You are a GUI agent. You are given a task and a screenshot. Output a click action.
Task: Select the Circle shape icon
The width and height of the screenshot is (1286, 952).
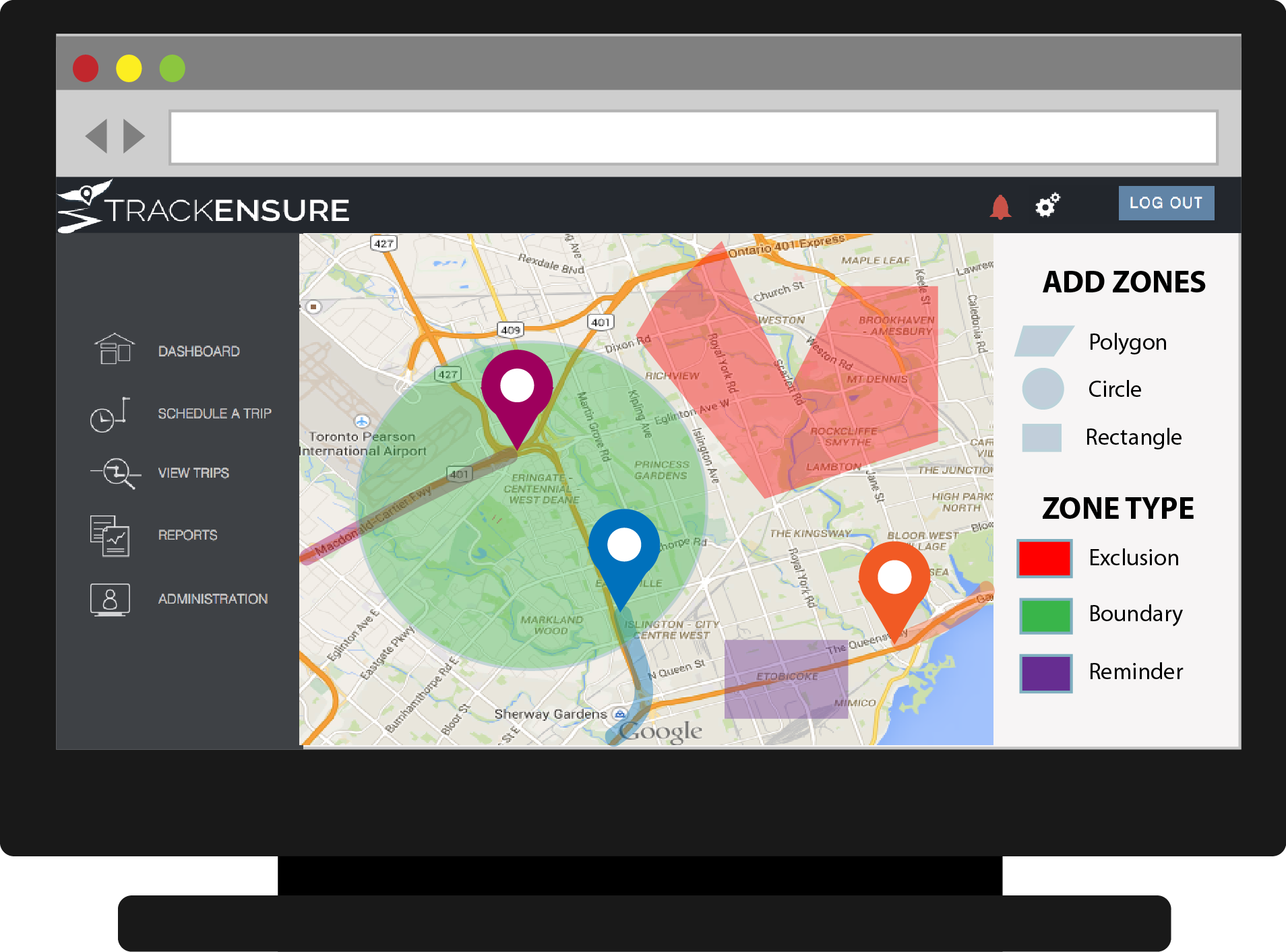(x=1043, y=389)
